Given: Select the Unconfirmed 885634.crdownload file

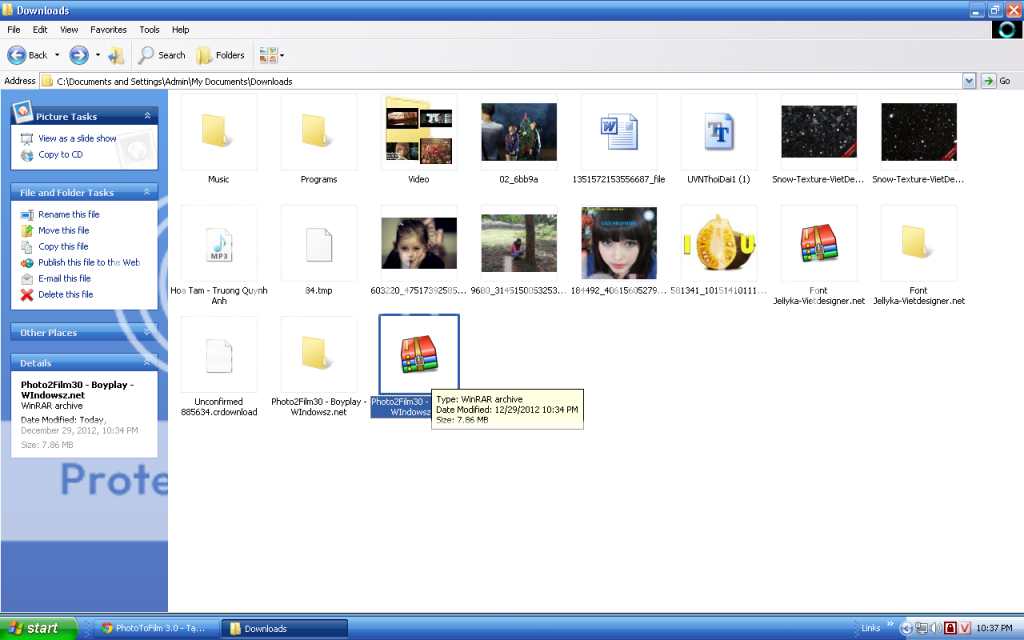Looking at the screenshot, I should tap(219, 366).
